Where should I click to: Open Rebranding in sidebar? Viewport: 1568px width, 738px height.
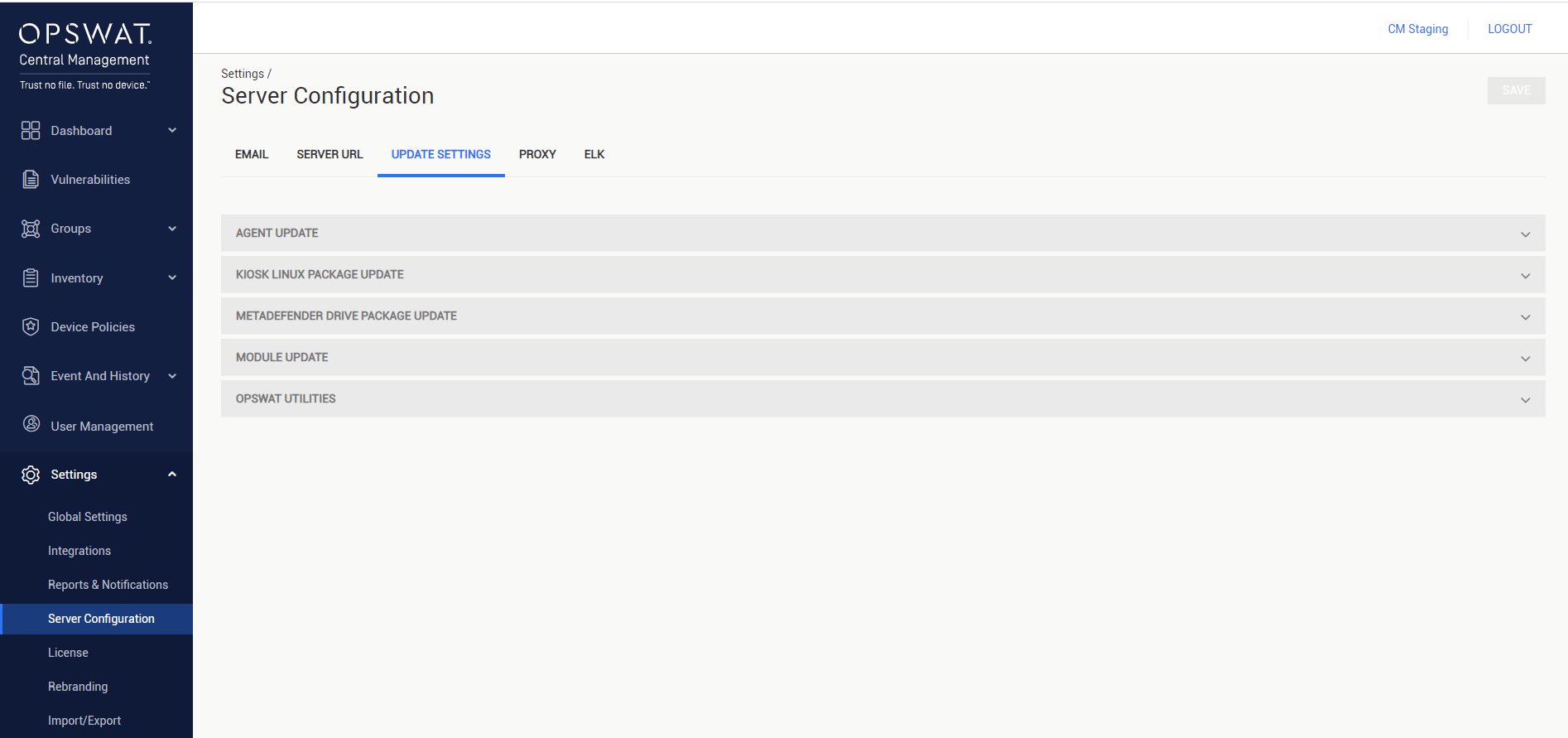pos(78,687)
